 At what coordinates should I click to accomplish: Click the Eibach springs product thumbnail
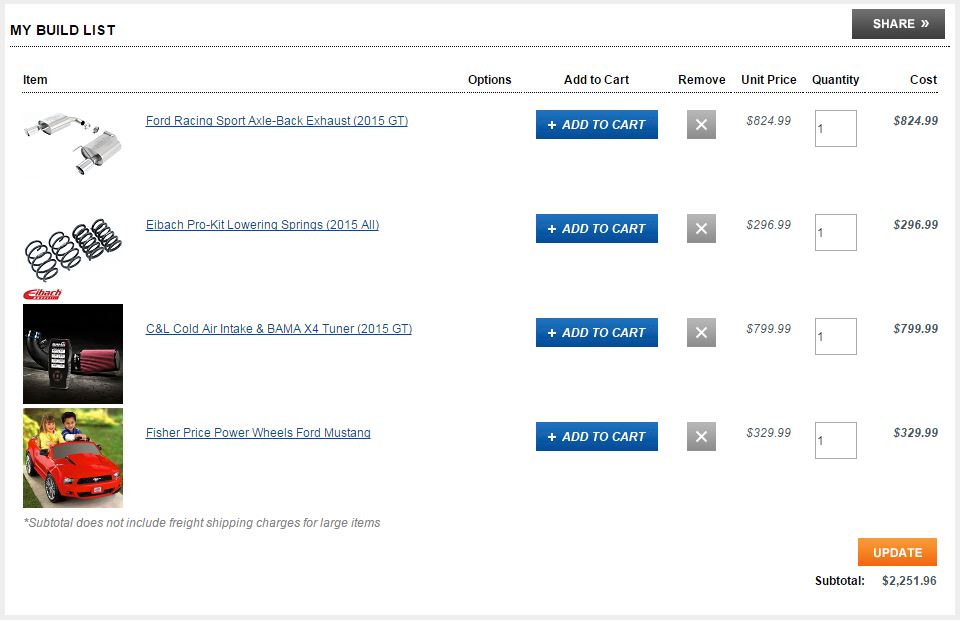pyautogui.click(x=73, y=250)
